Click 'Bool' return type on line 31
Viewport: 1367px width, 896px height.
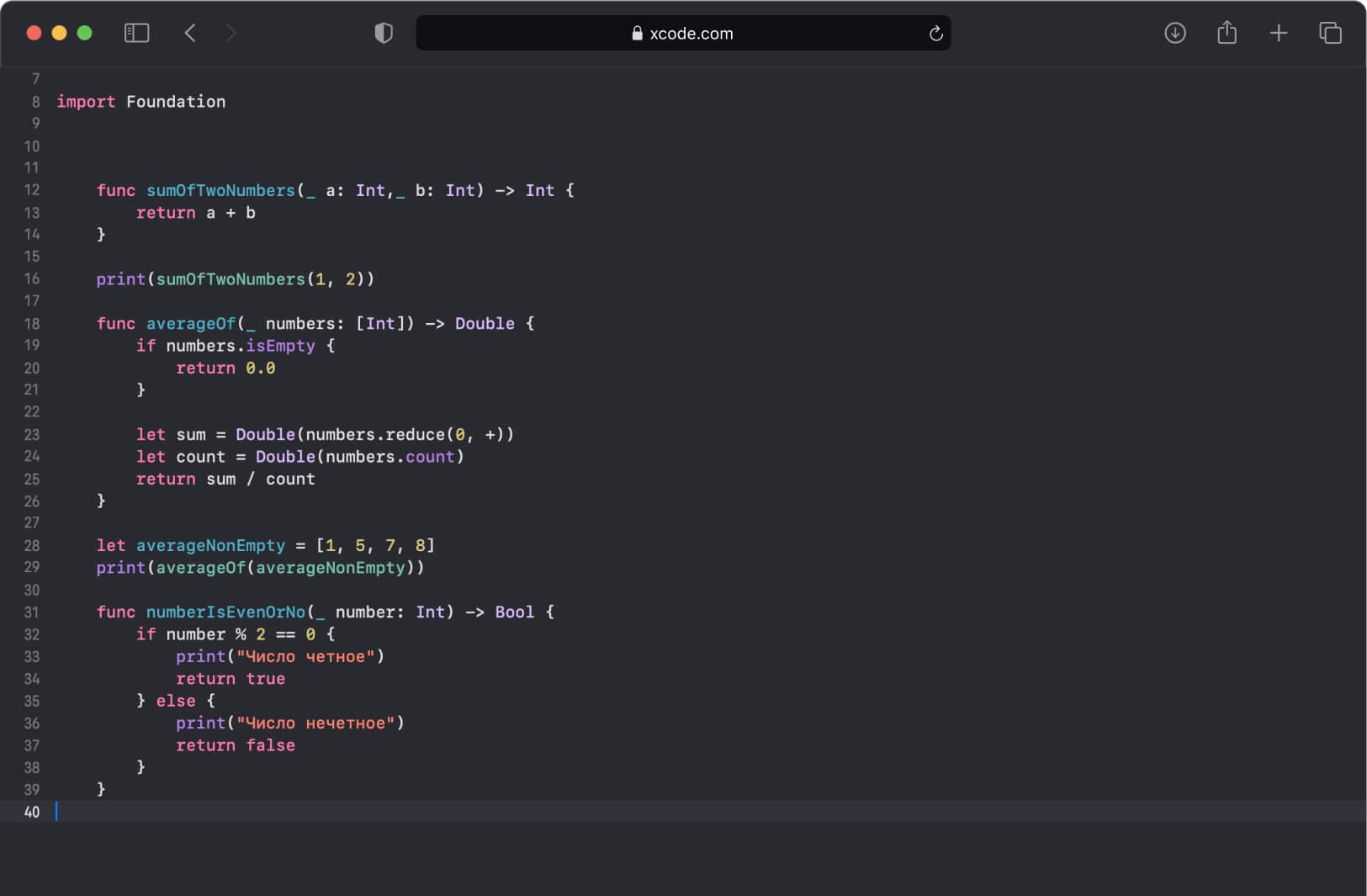click(515, 612)
